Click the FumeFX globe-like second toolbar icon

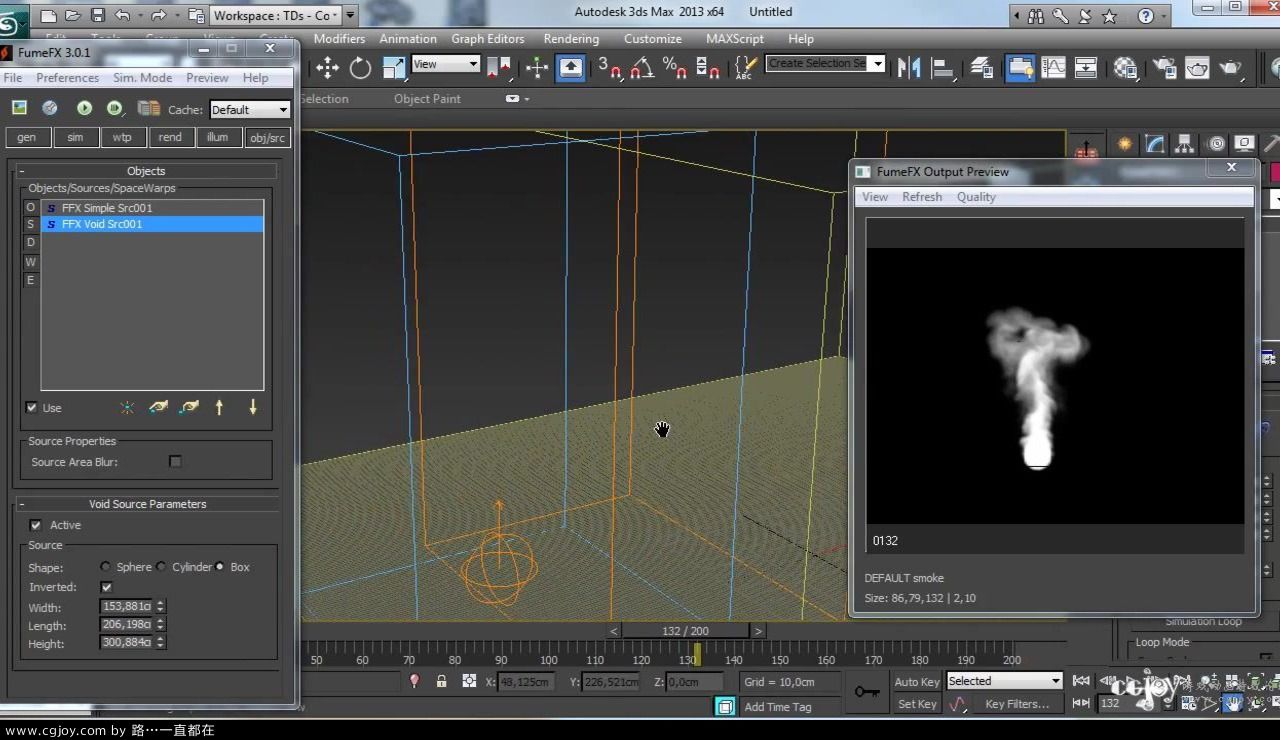pos(50,108)
